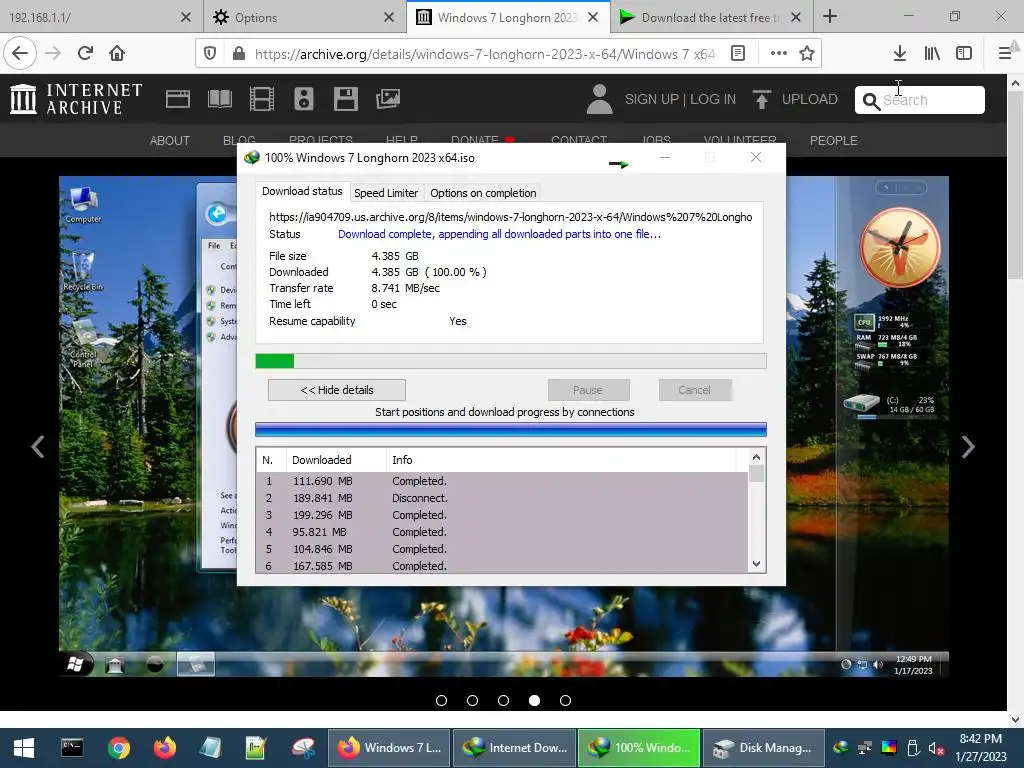
Task: Click the connections list scroll up arrow
Action: [756, 458]
